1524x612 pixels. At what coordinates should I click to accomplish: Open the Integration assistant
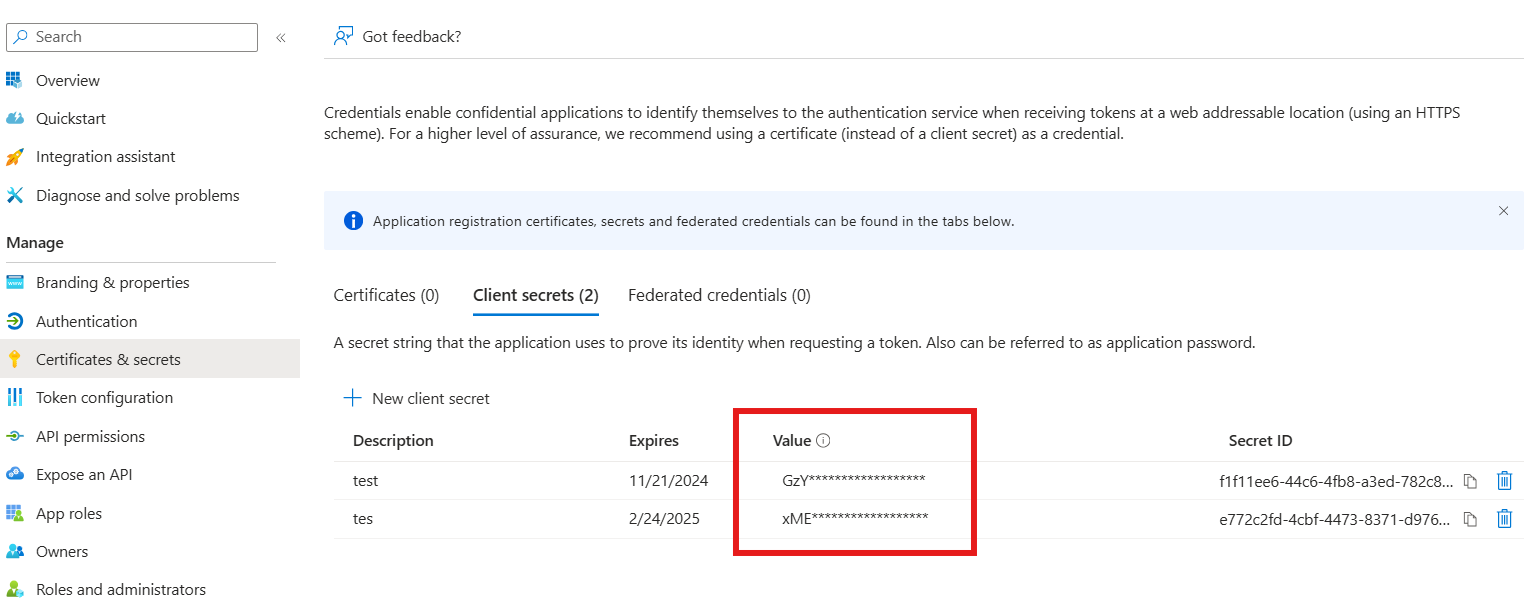[x=105, y=156]
